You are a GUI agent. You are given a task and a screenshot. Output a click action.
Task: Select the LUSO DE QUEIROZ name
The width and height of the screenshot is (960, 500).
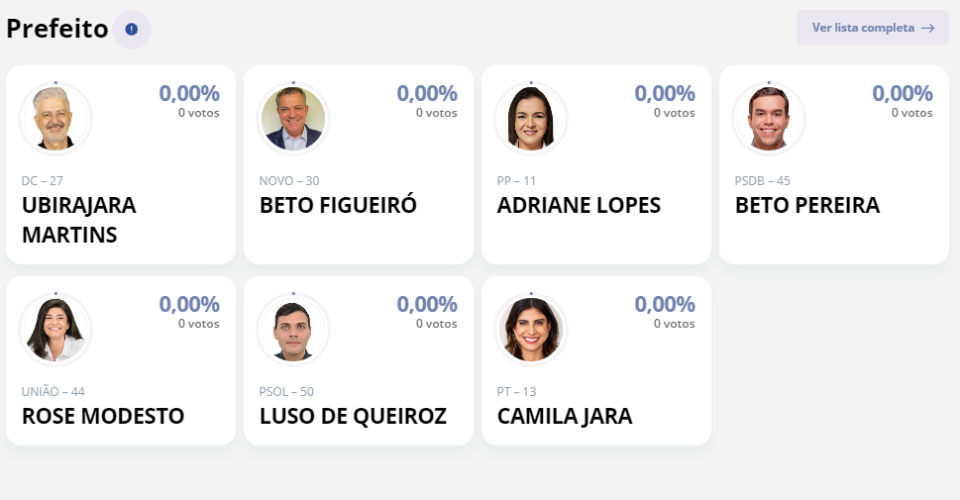coord(353,416)
